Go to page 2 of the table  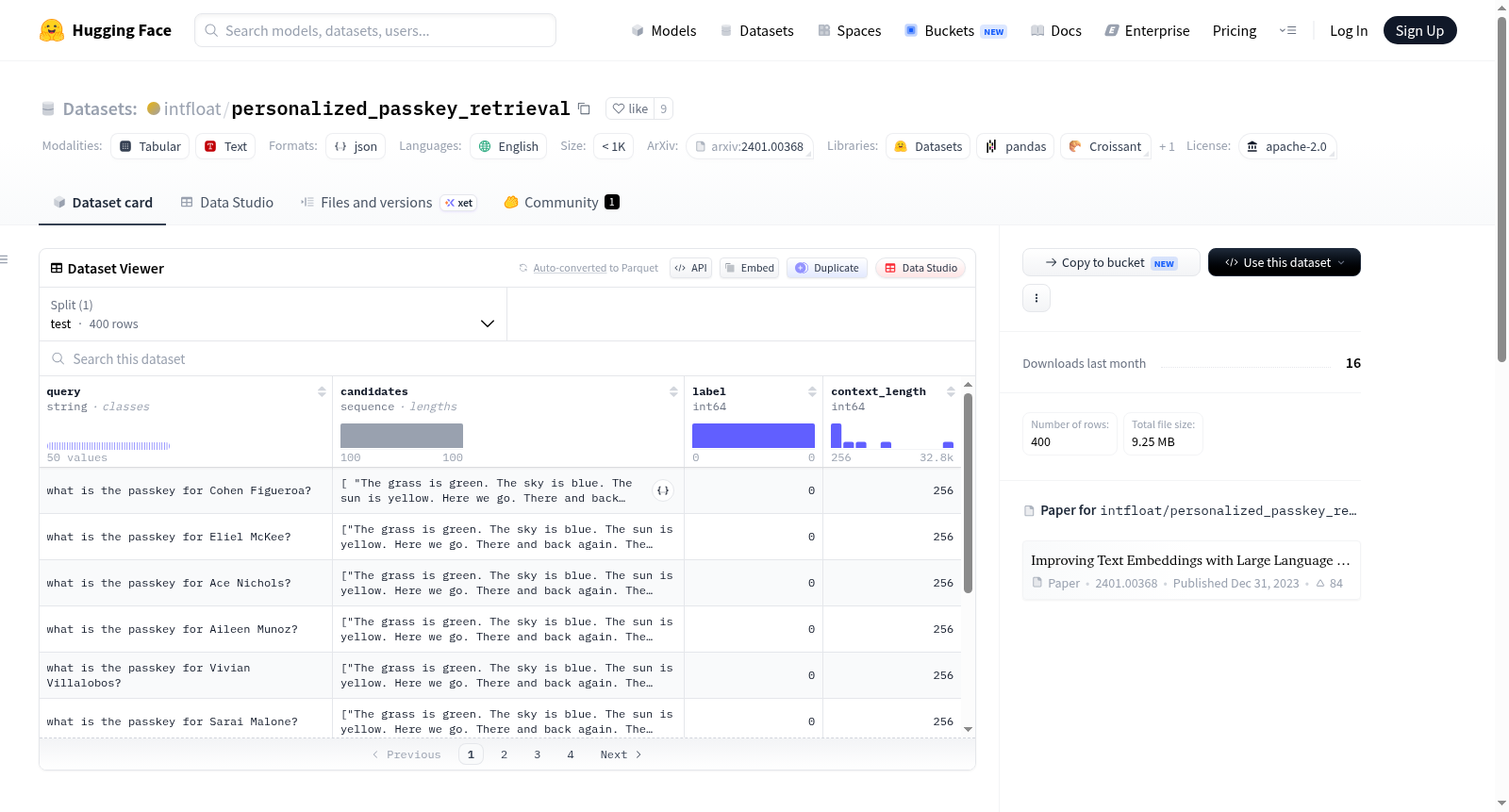coord(504,754)
